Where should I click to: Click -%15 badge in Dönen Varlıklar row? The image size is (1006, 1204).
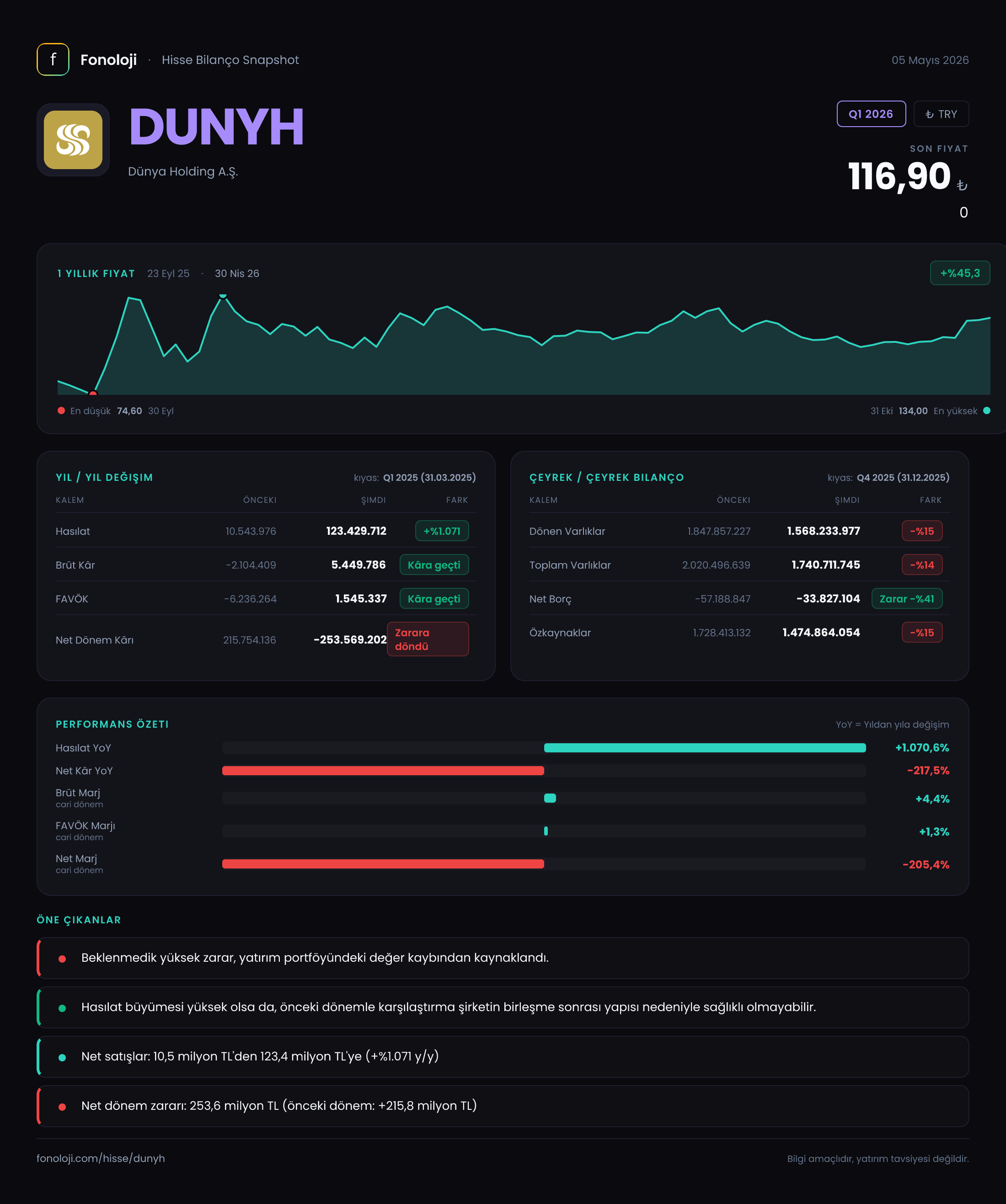tap(922, 531)
